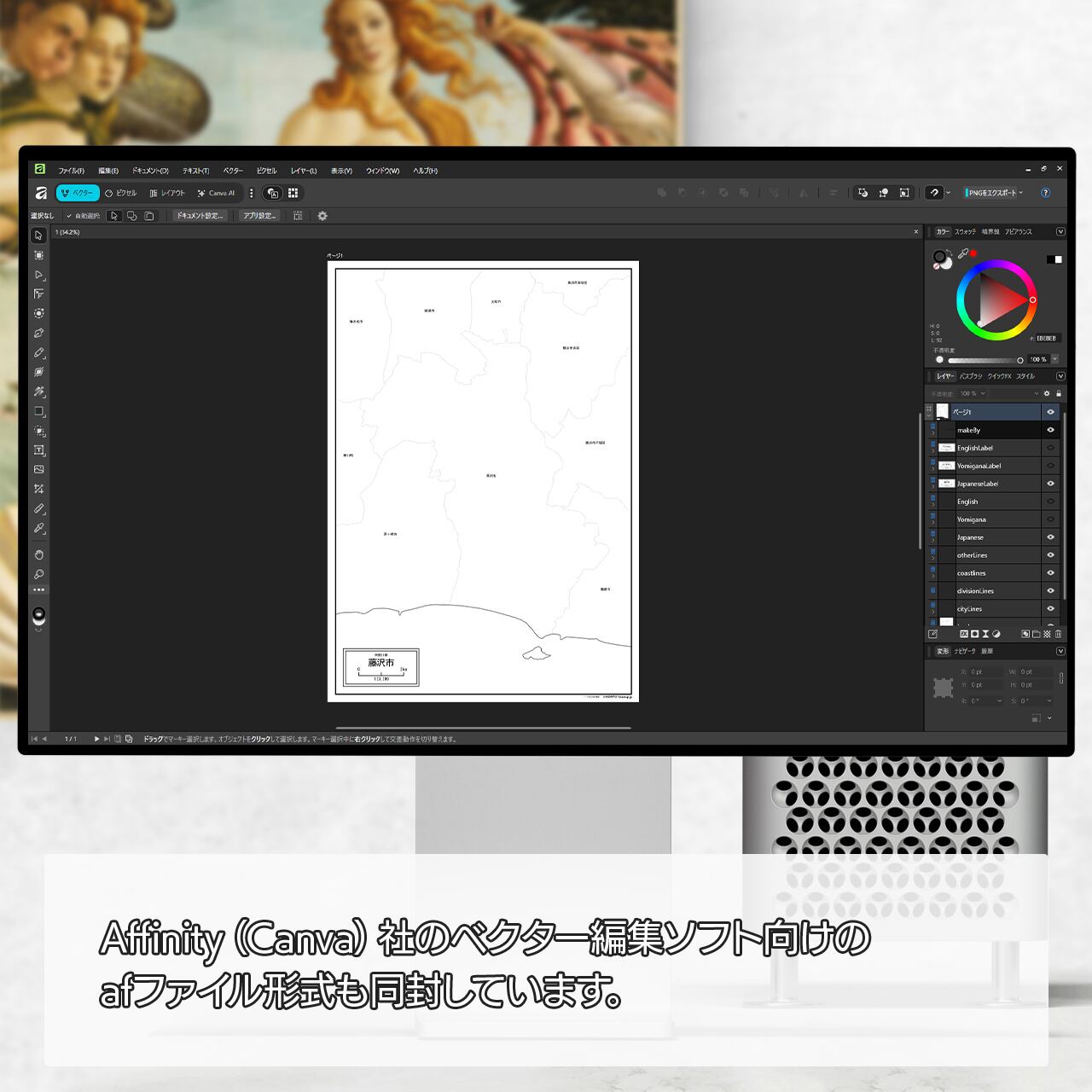Toggle the 自動選択 auto-select checkbox
The width and height of the screenshot is (1092, 1092).
click(x=69, y=216)
